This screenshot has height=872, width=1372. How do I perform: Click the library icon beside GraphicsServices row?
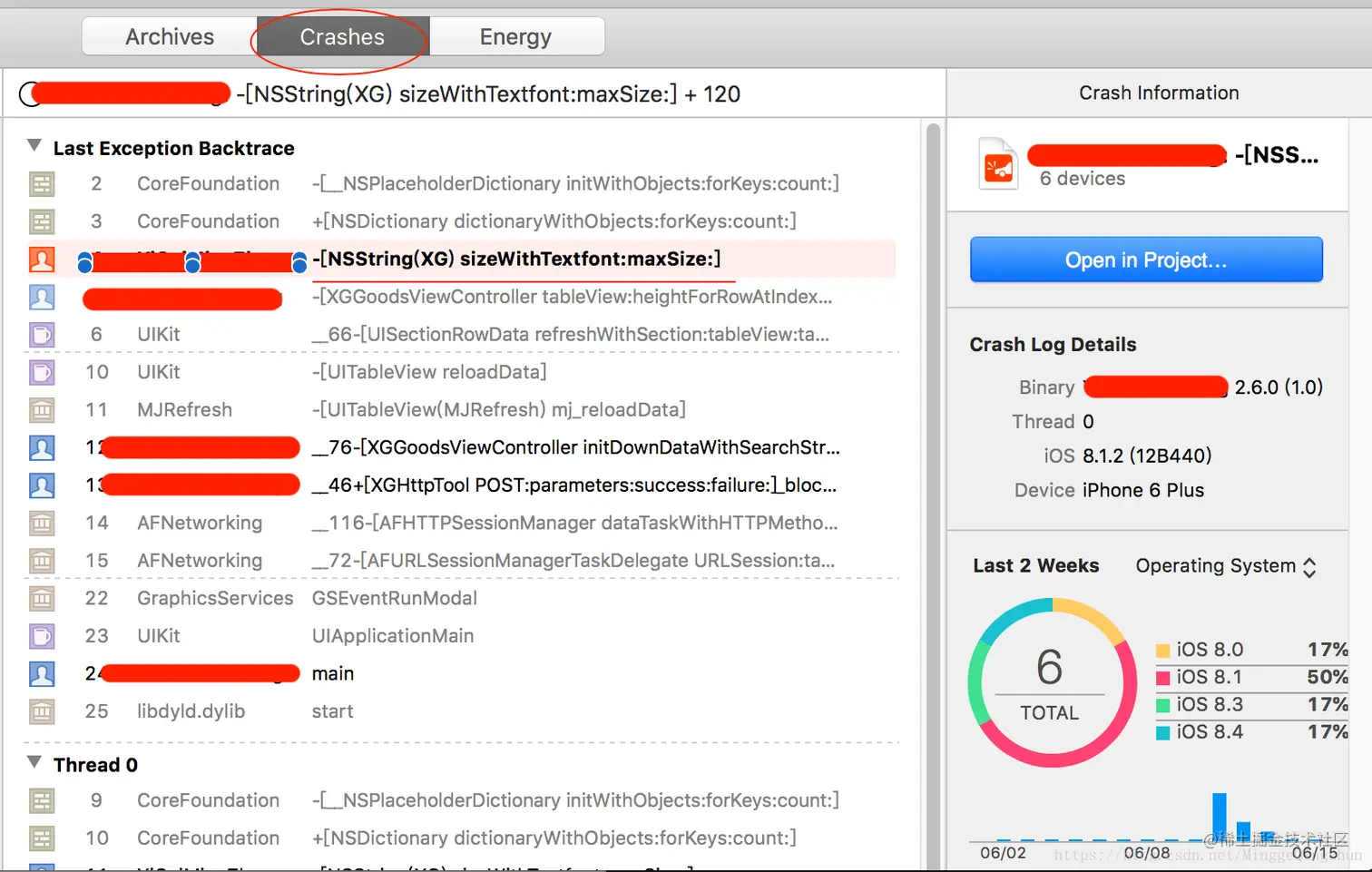(42, 599)
